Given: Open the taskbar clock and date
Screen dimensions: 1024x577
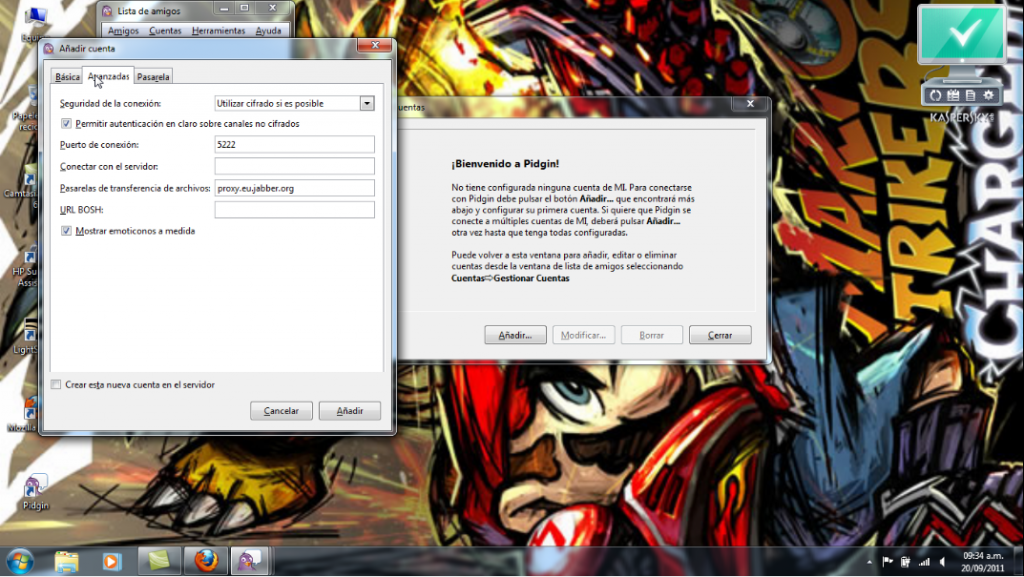Looking at the screenshot, I should 983,562.
